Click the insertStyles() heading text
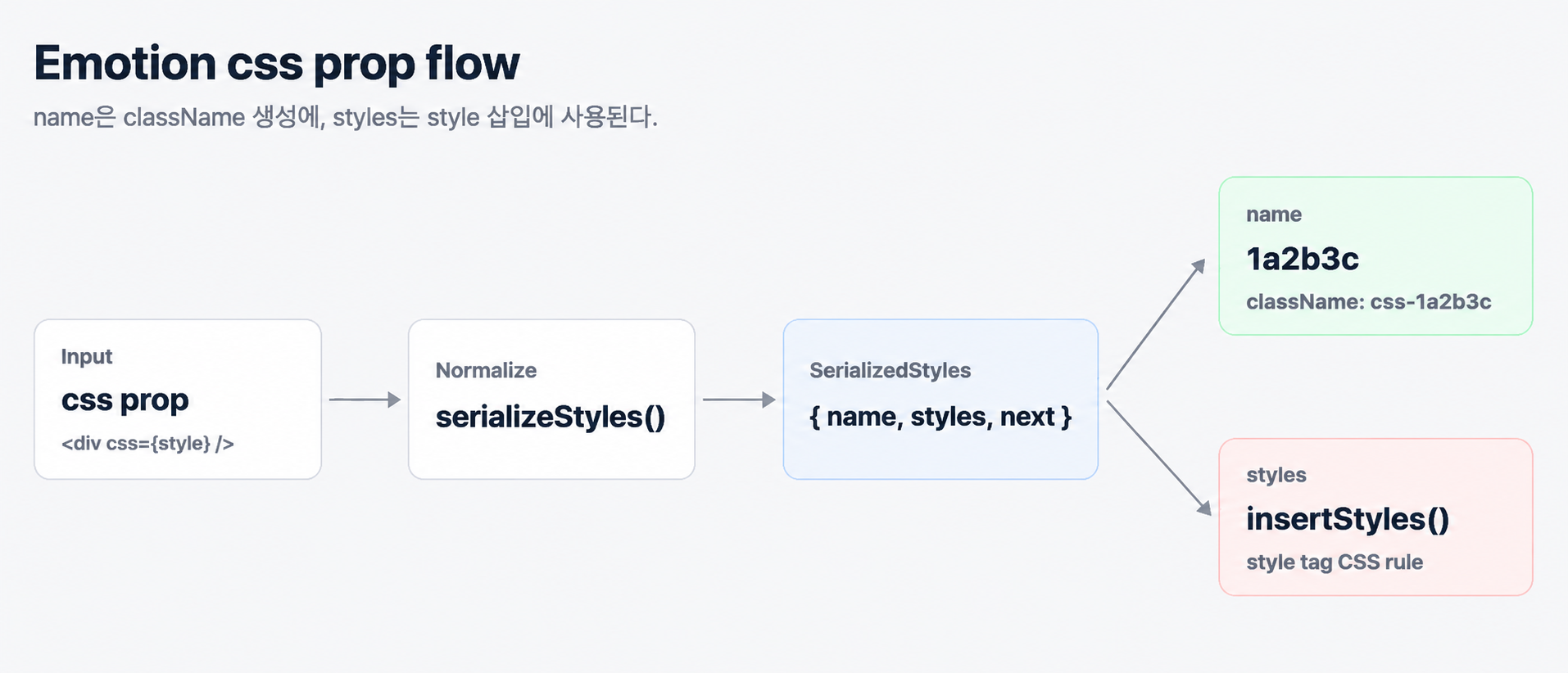This screenshot has width=1568, height=673. (x=1348, y=519)
